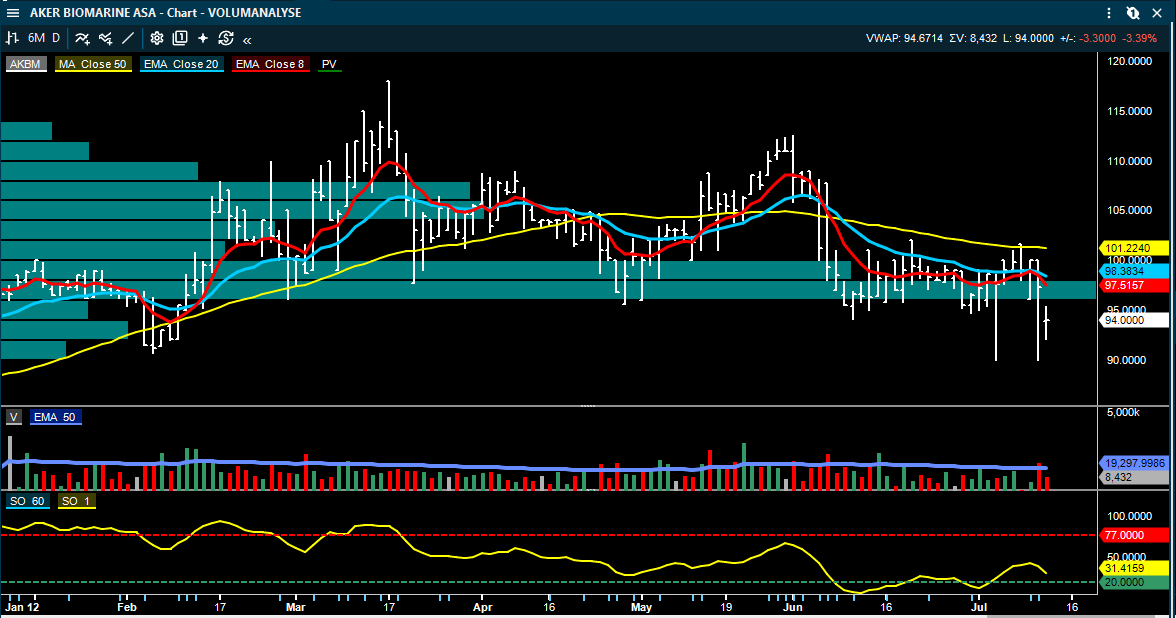Click the VWAP: 94.6714 readout
Image resolution: width=1176 pixels, height=618 pixels.
pyautogui.click(x=904, y=38)
